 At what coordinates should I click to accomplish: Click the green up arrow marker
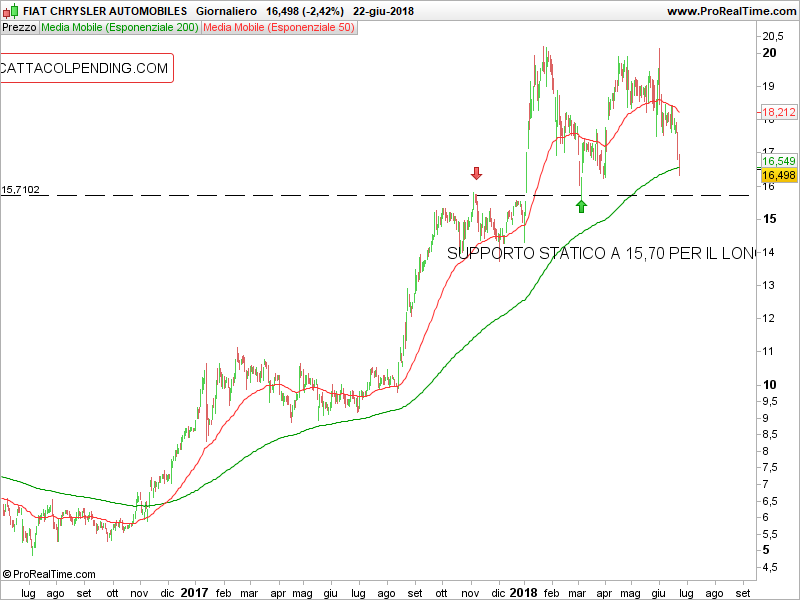(x=581, y=206)
